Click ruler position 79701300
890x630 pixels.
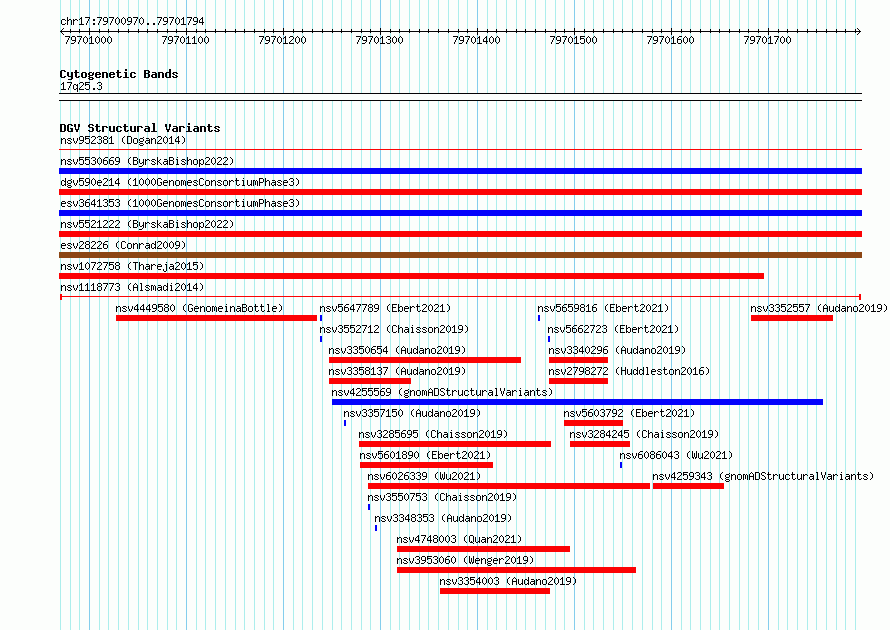(x=379, y=40)
